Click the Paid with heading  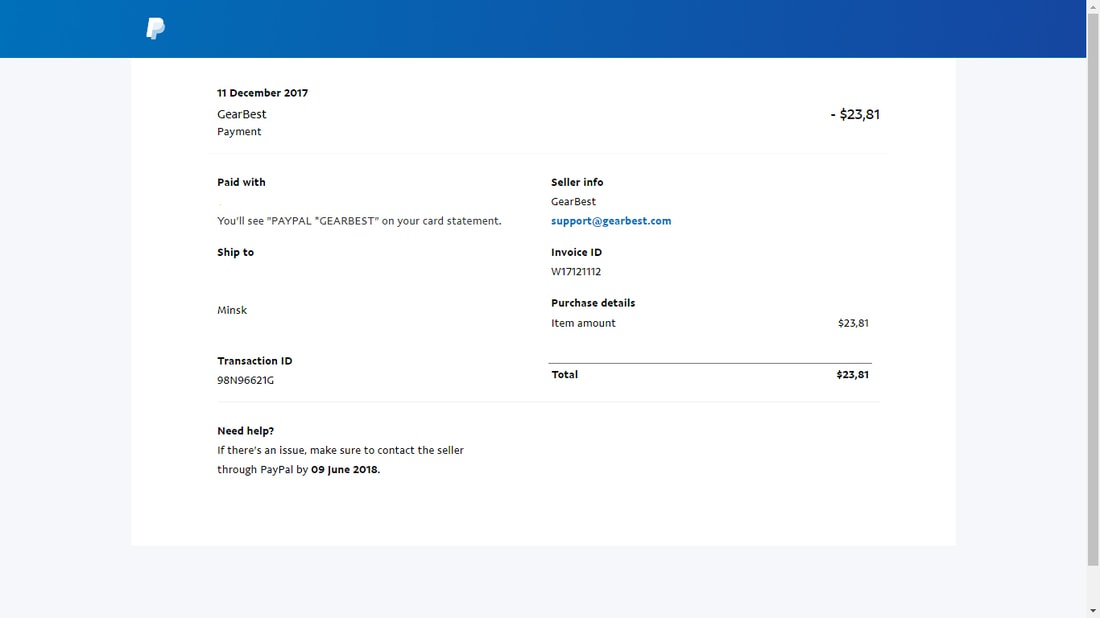tap(241, 182)
